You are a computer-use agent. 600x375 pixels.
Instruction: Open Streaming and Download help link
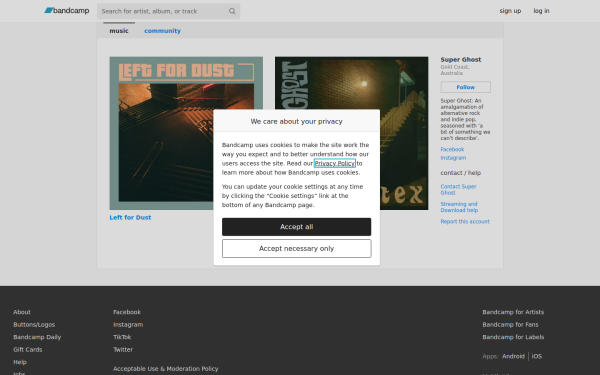(459, 207)
